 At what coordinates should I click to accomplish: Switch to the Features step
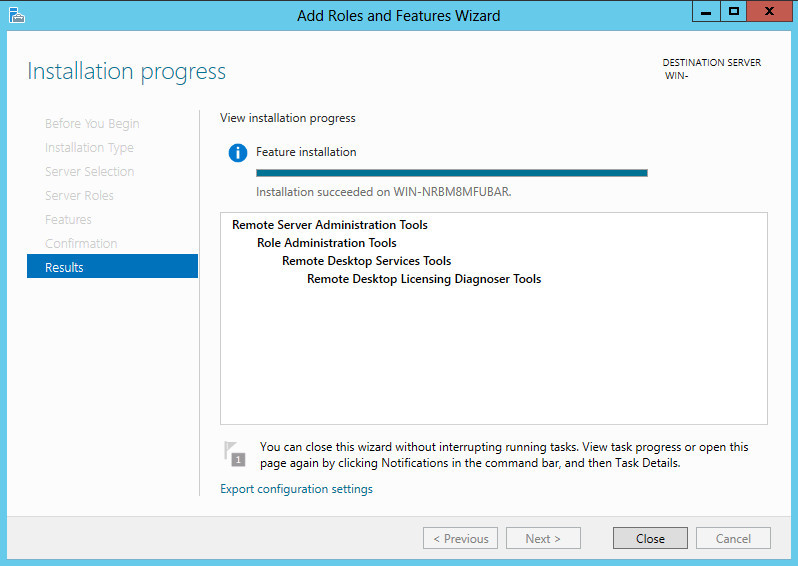[x=68, y=219]
